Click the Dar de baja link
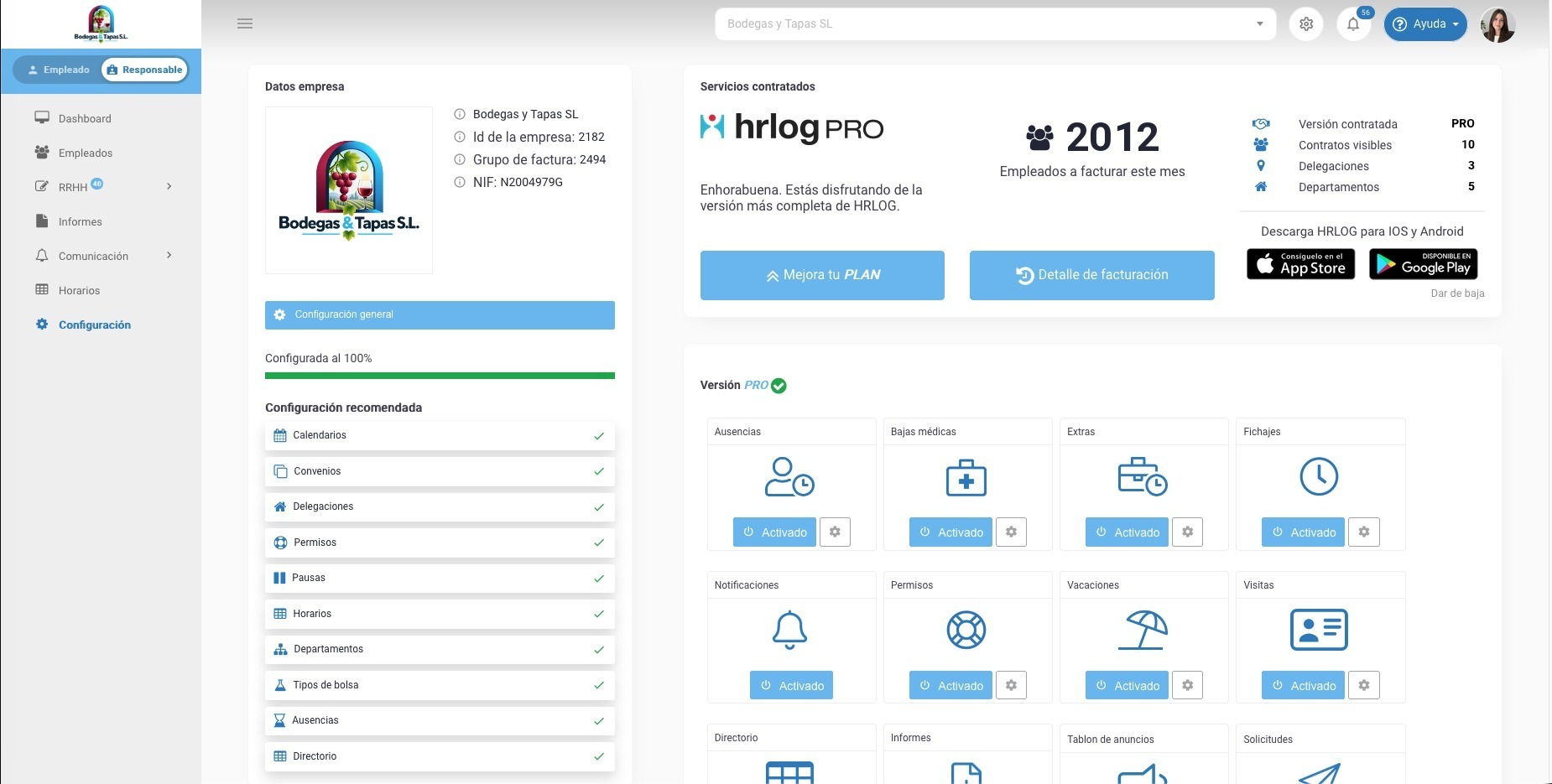Image resolution: width=1552 pixels, height=784 pixels. click(1457, 293)
